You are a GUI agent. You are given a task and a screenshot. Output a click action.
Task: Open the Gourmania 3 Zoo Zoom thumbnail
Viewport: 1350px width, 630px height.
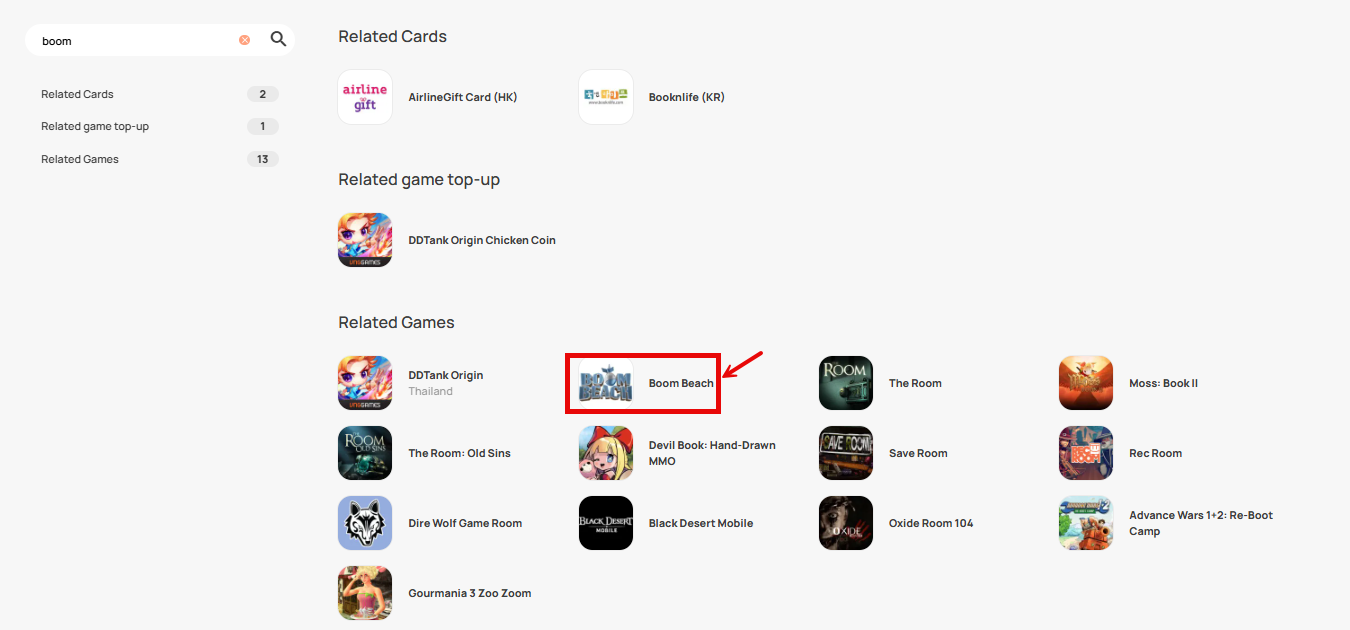tap(365, 593)
